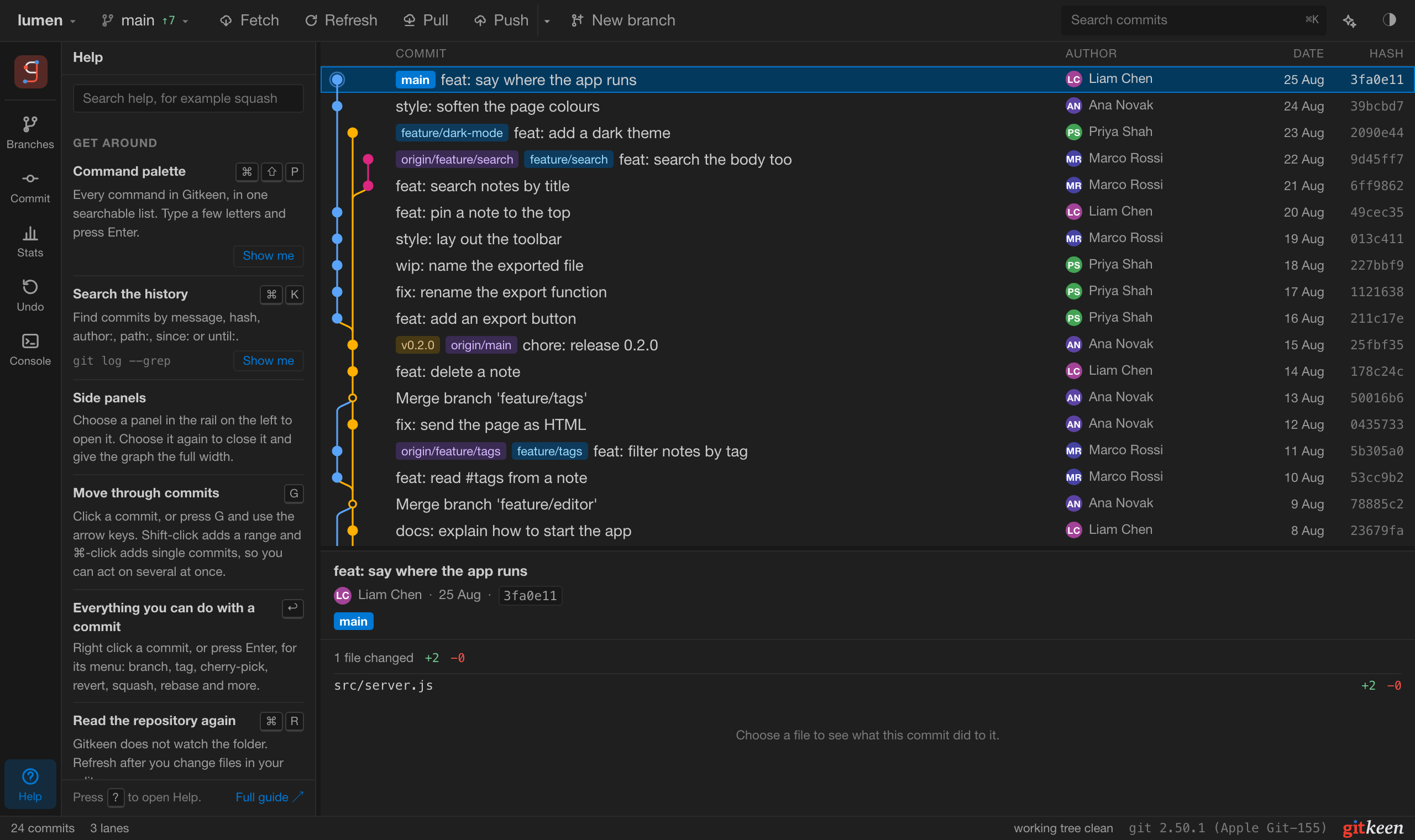Select src/server.js changed file
Image resolution: width=1415 pixels, height=840 pixels.
click(x=868, y=685)
